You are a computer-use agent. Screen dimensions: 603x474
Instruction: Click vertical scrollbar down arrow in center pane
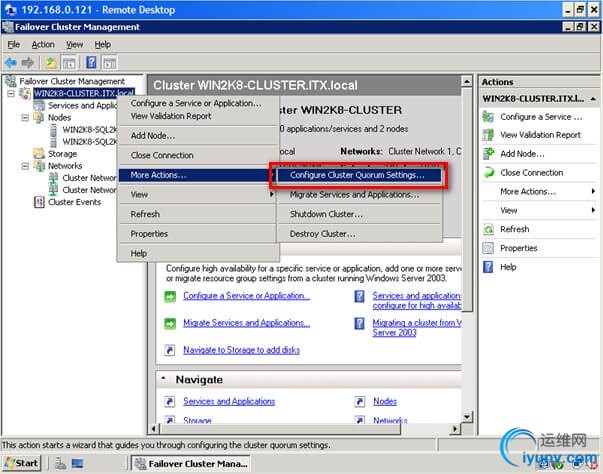pos(466,417)
